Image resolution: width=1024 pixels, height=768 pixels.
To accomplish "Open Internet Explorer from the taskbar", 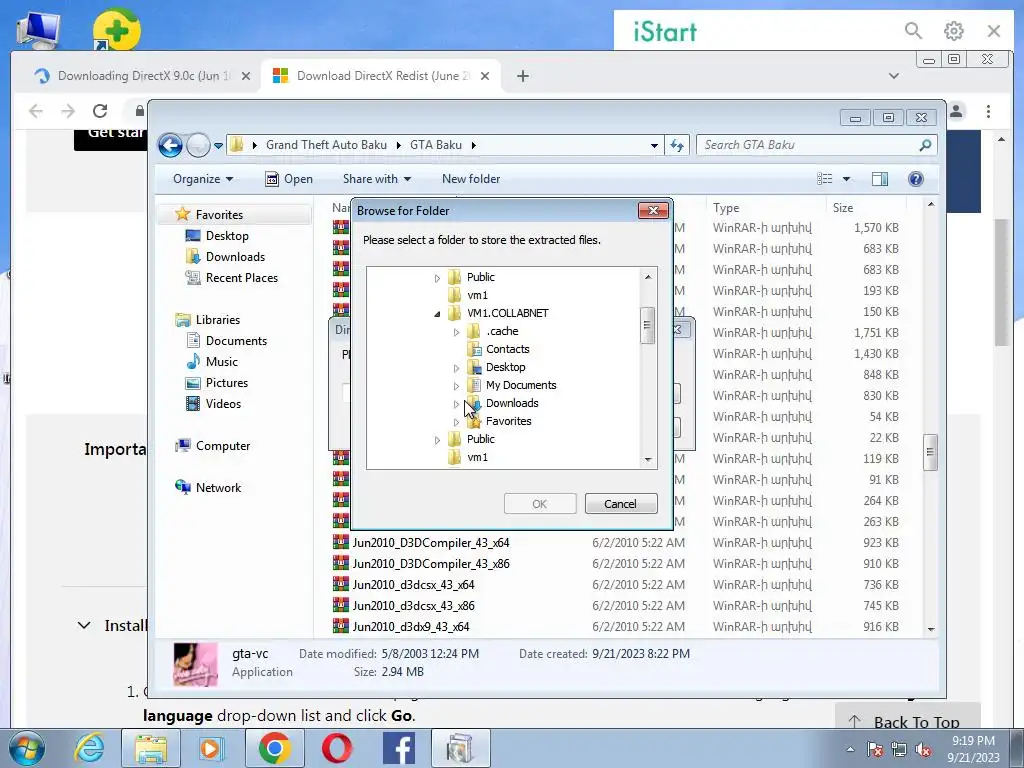I will pos(89,748).
